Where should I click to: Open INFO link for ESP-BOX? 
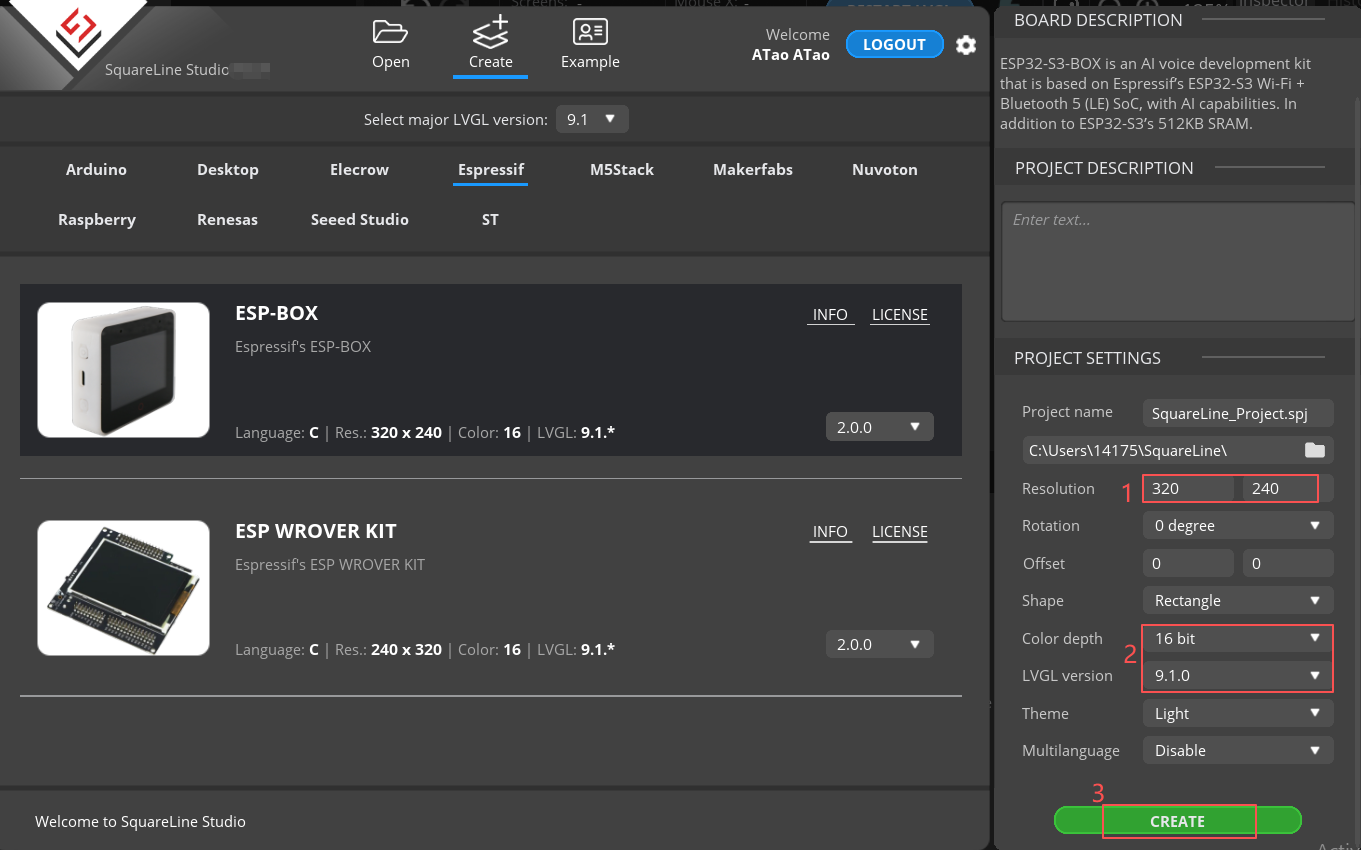830,315
